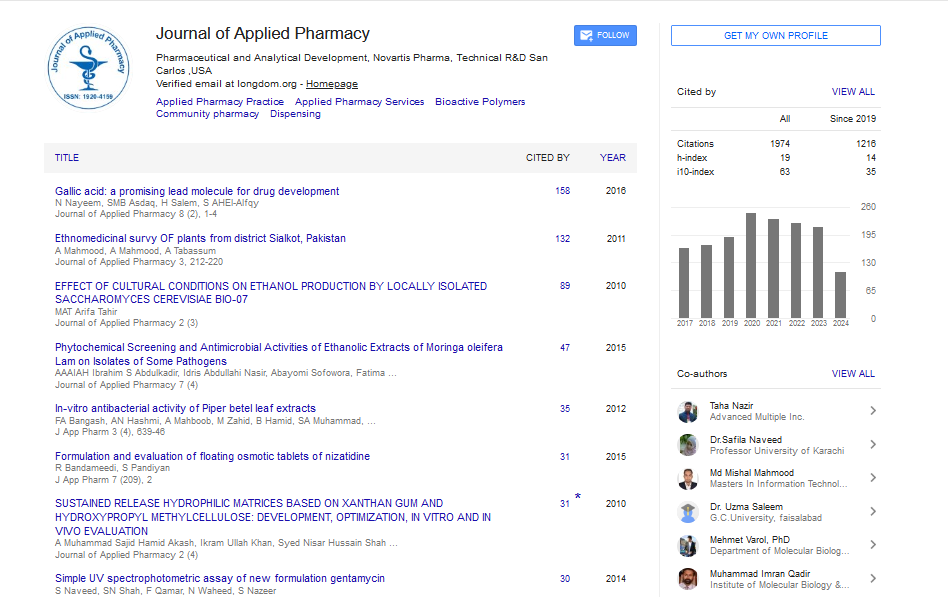
Task: Click Muhammad Imran Qadir's avatar
Action: tap(688, 578)
